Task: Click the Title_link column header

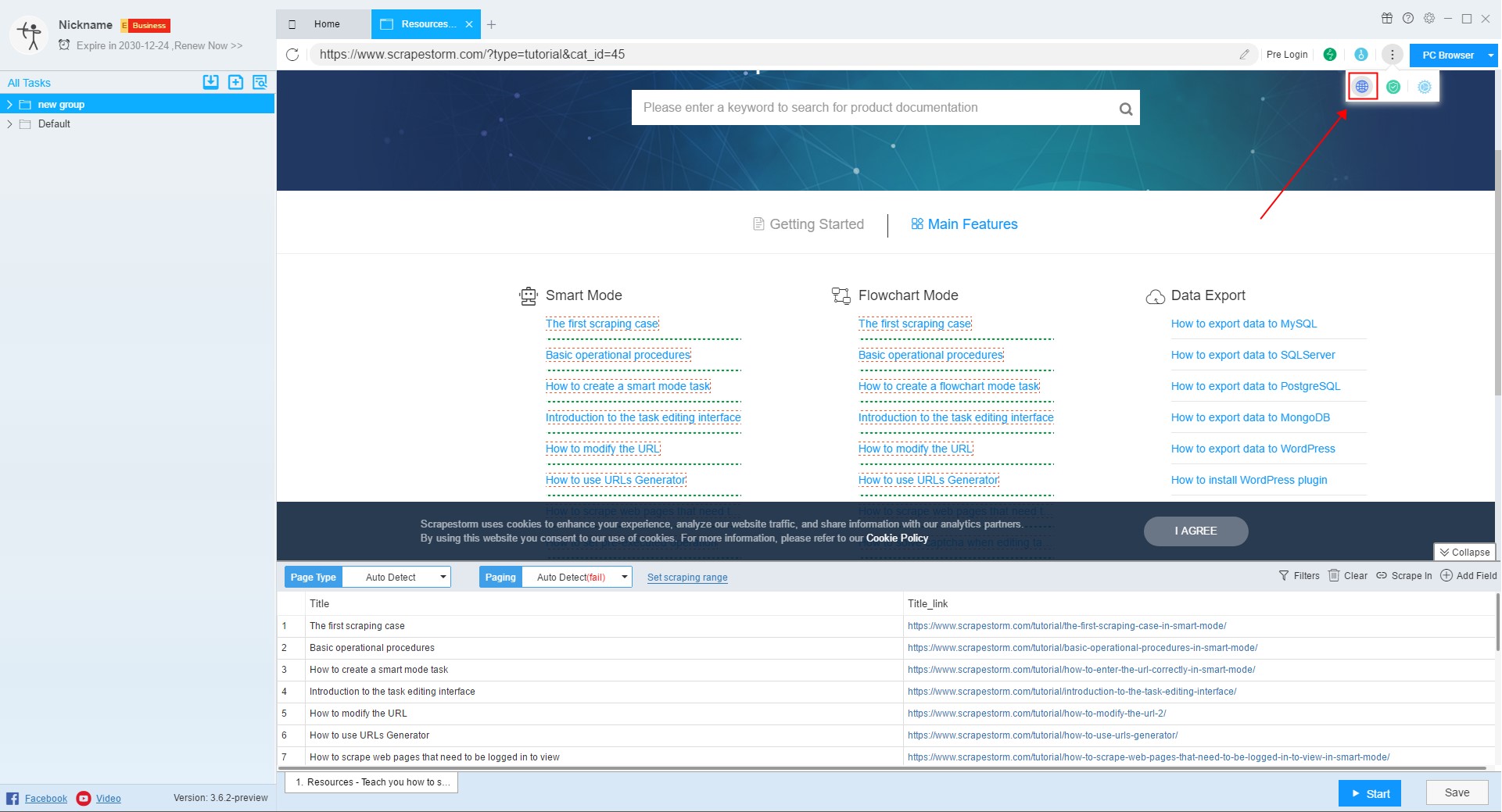Action: (1199, 603)
